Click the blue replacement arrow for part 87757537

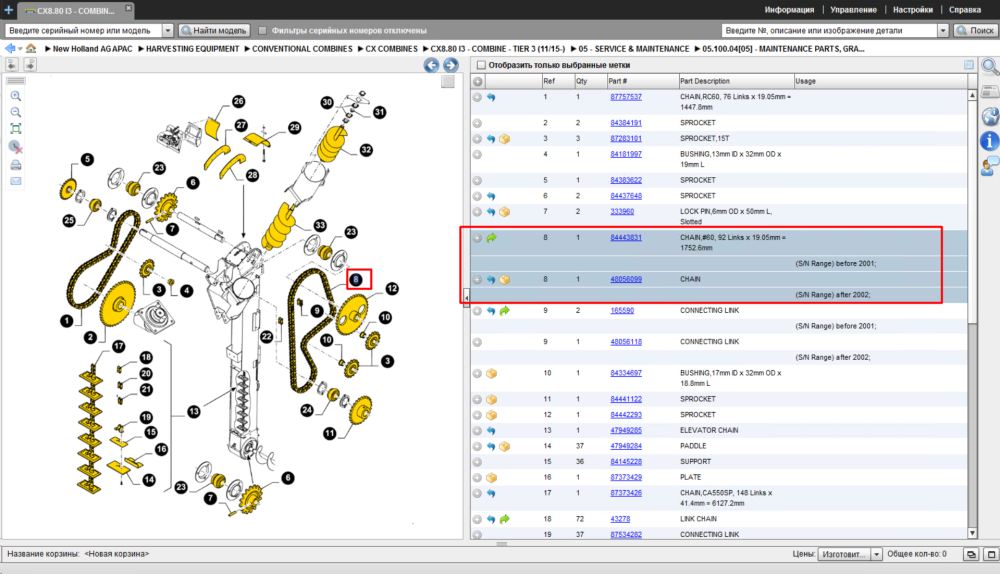(491, 98)
